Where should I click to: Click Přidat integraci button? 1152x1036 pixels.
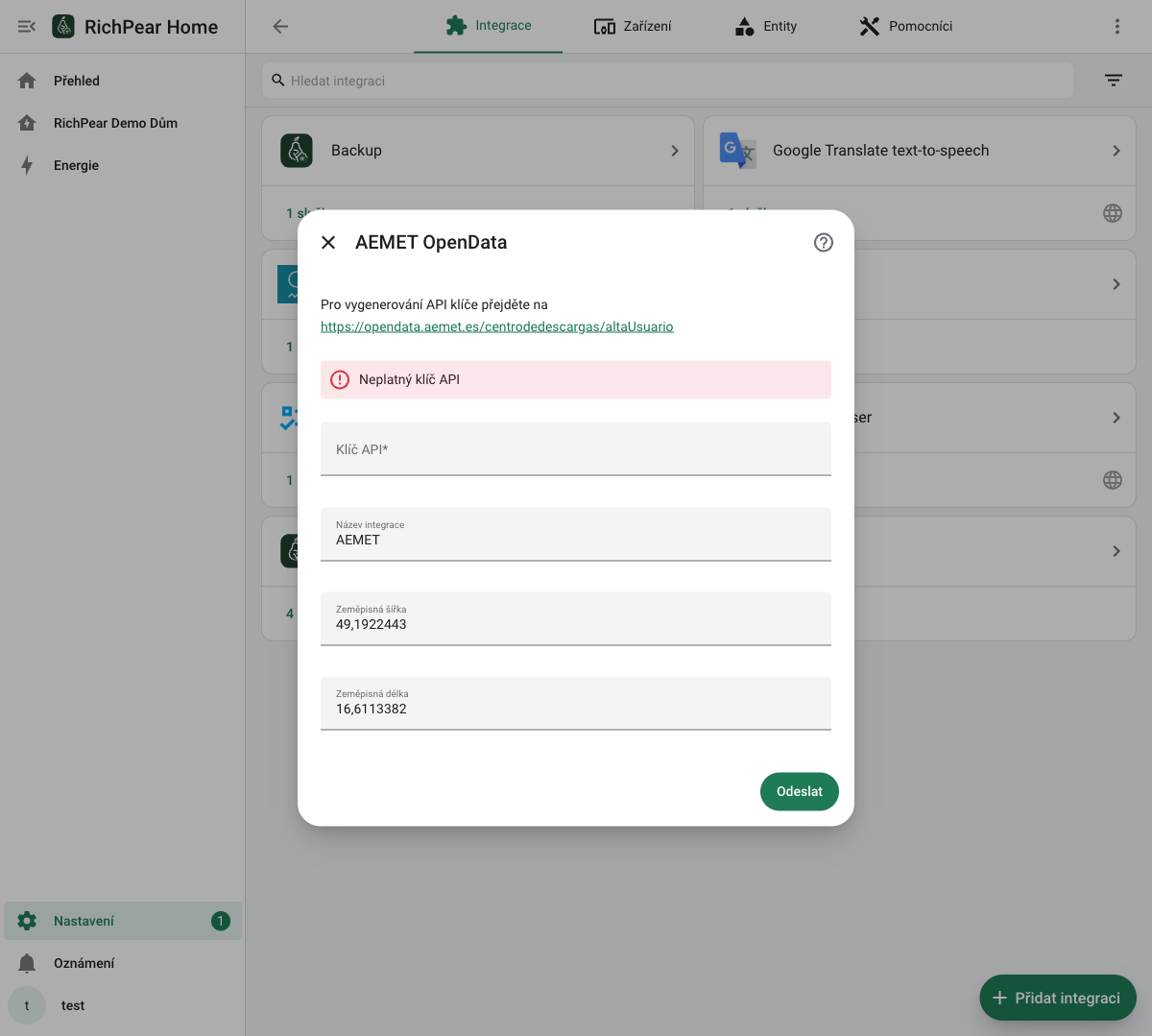point(1058,998)
